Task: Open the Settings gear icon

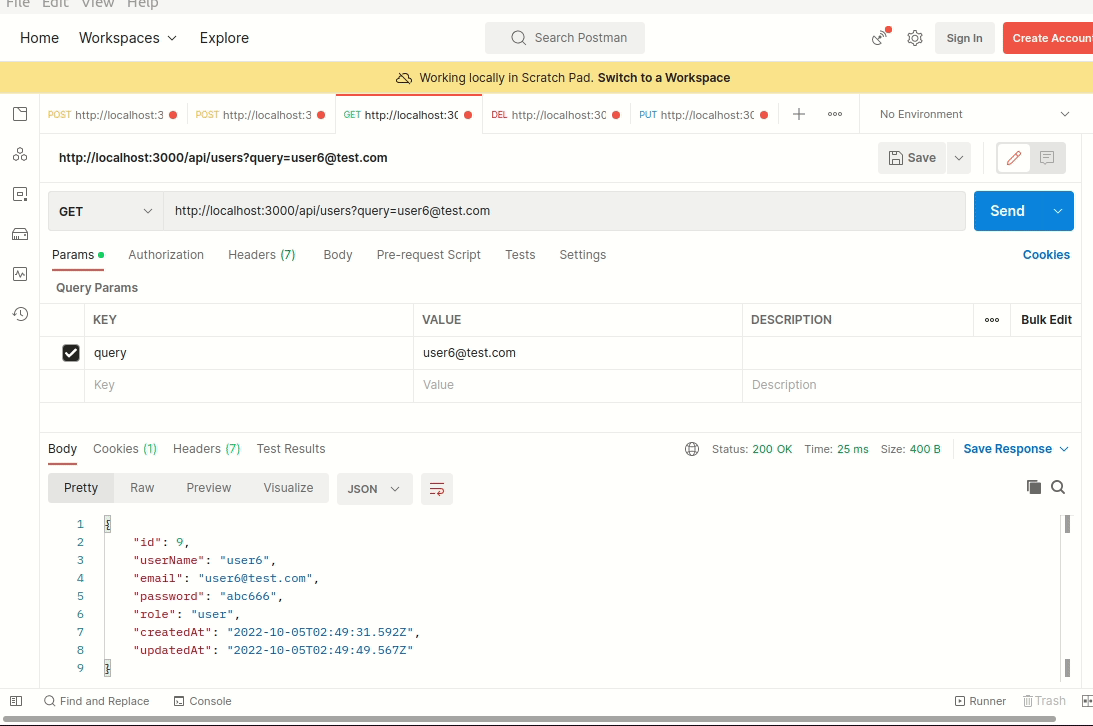Action: pyautogui.click(x=915, y=38)
